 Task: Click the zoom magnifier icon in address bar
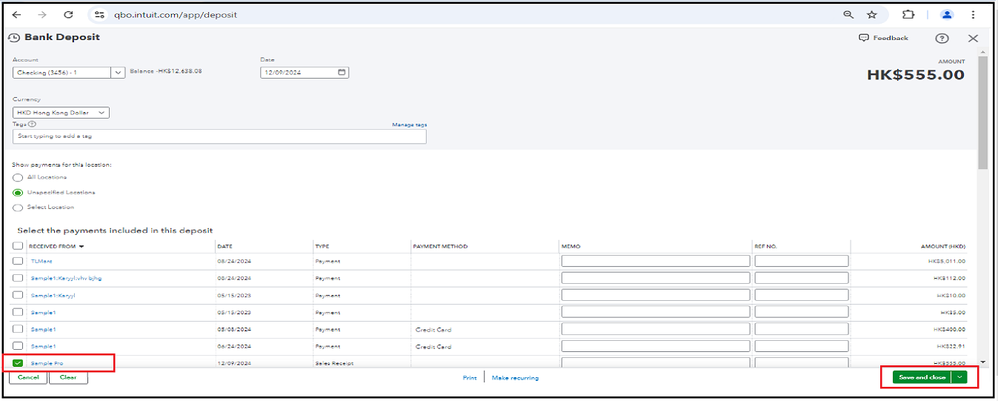tap(848, 15)
